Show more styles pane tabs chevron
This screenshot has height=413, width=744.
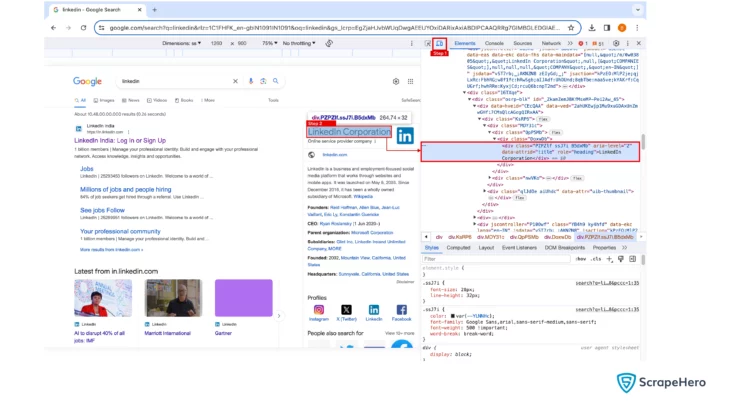[x=624, y=248]
